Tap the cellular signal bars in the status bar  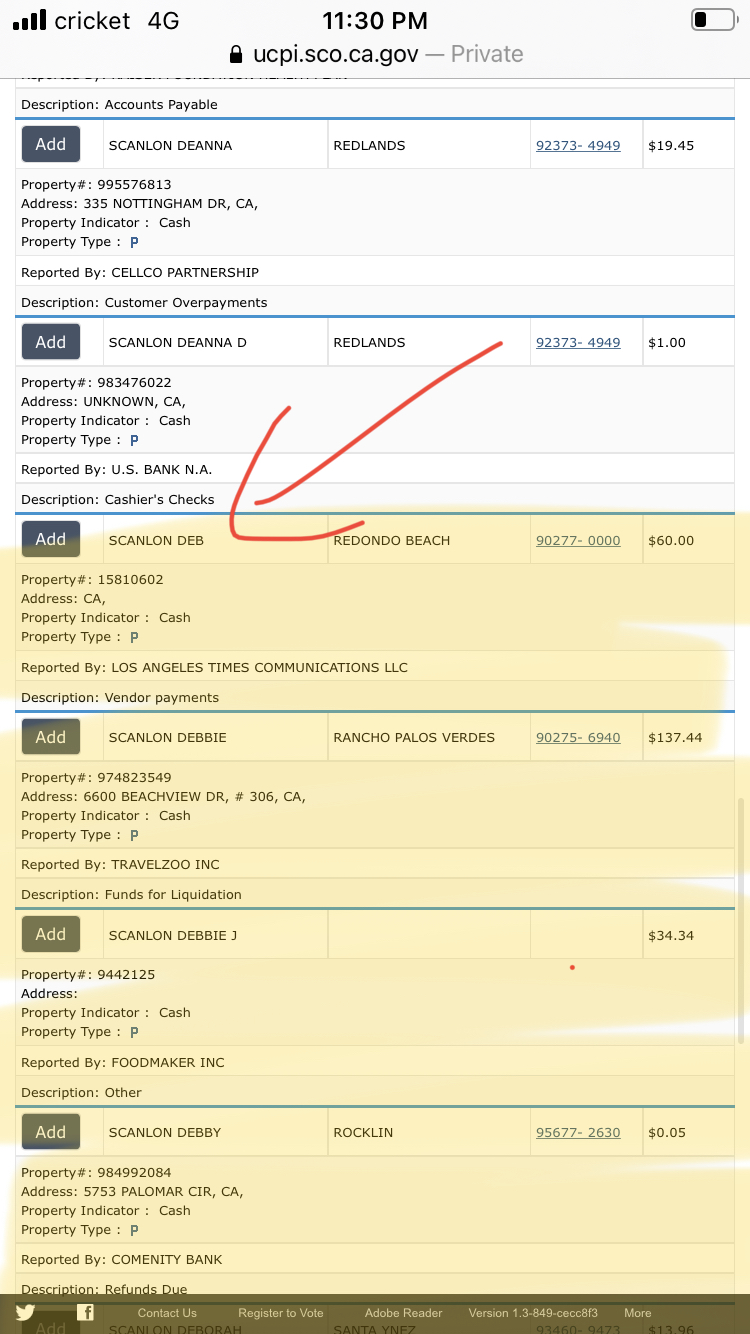tap(29, 20)
